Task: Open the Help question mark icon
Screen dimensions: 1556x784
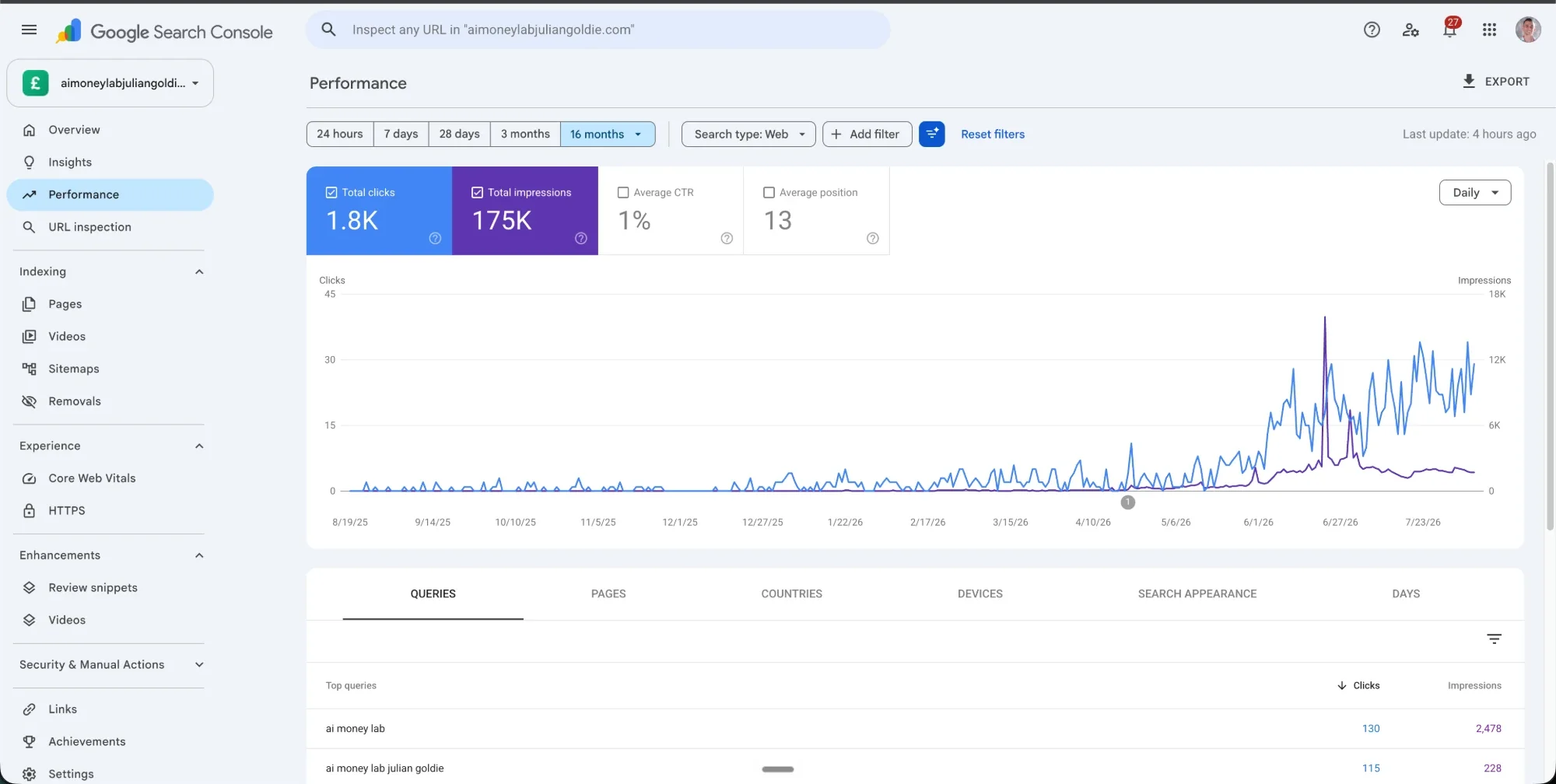Action: tap(1372, 30)
